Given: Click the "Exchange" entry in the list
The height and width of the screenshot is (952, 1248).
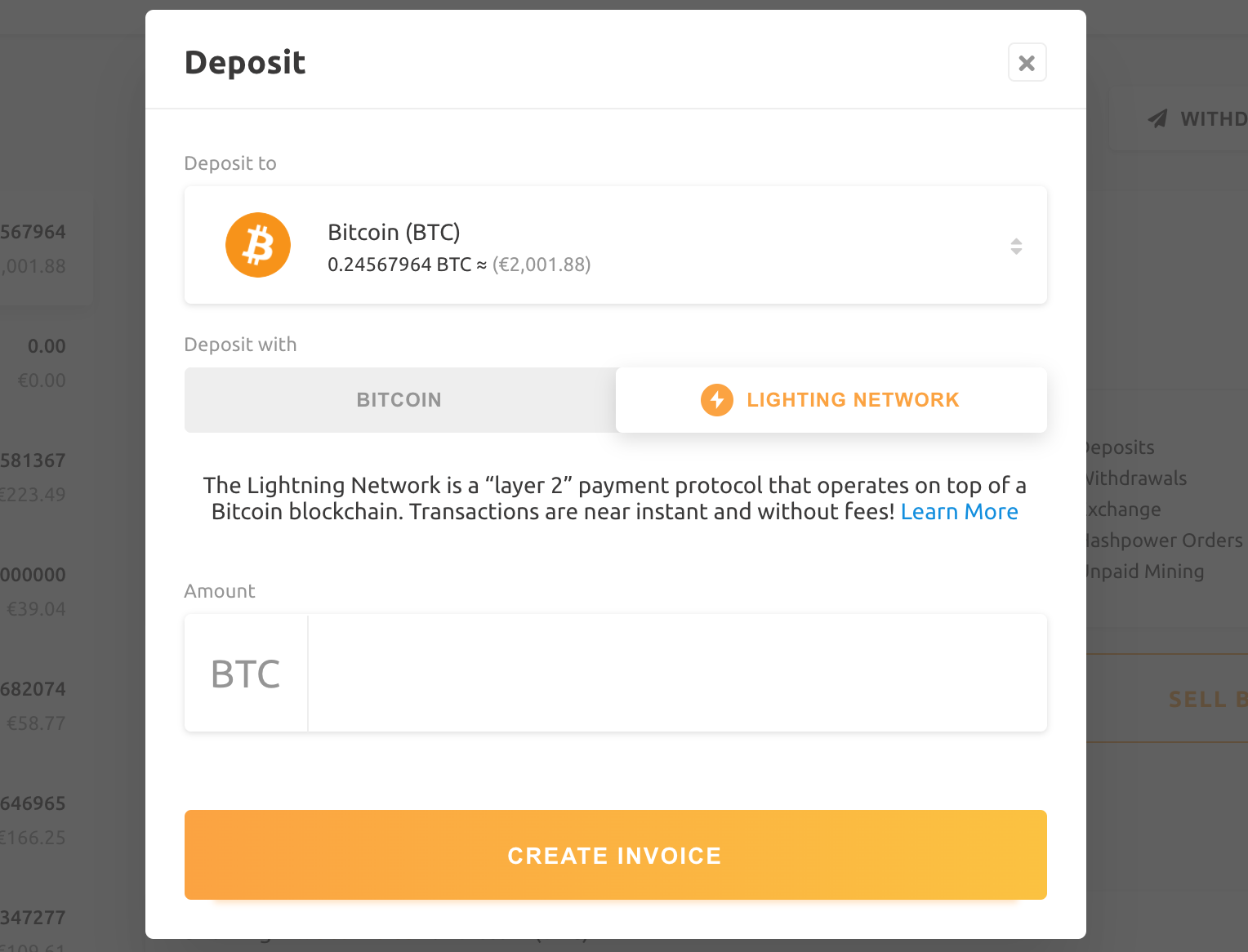Looking at the screenshot, I should [1121, 509].
